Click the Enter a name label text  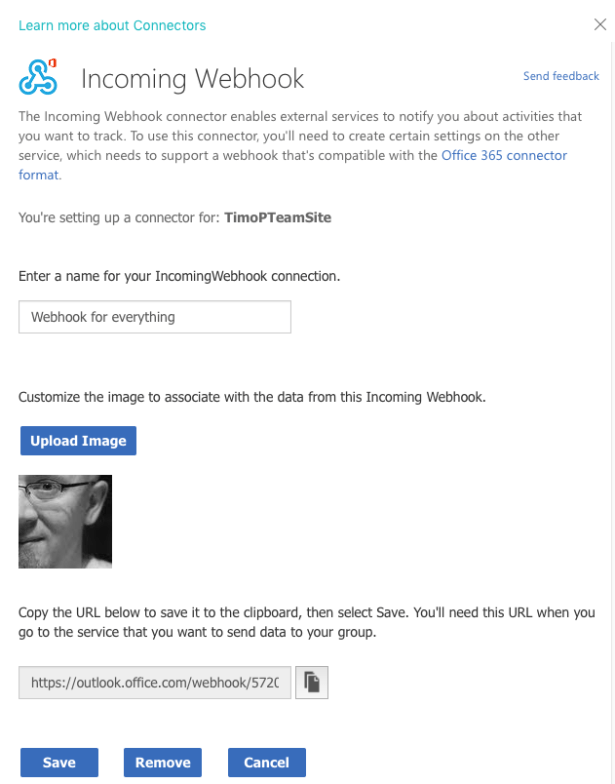click(x=180, y=276)
